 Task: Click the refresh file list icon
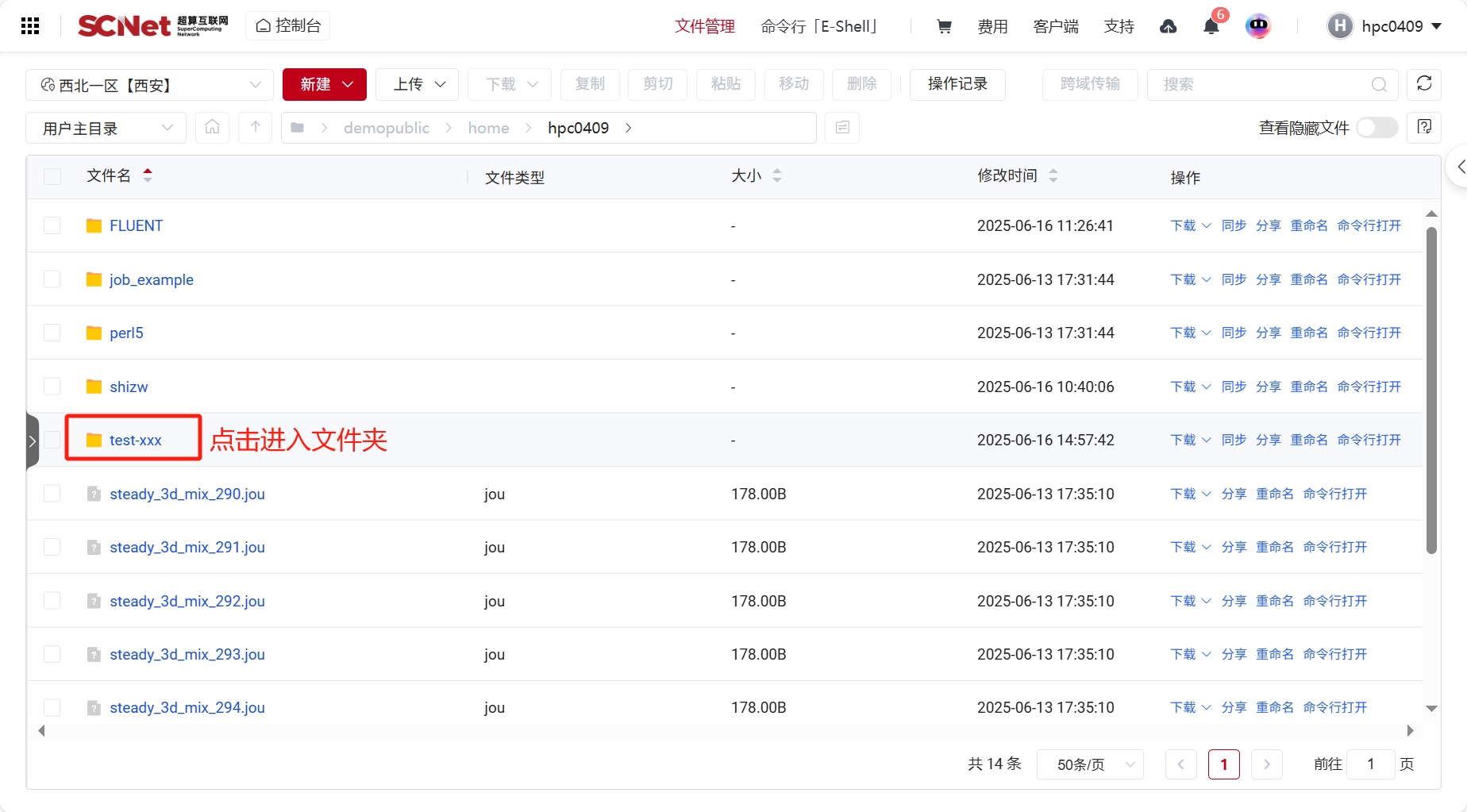pyautogui.click(x=1423, y=84)
